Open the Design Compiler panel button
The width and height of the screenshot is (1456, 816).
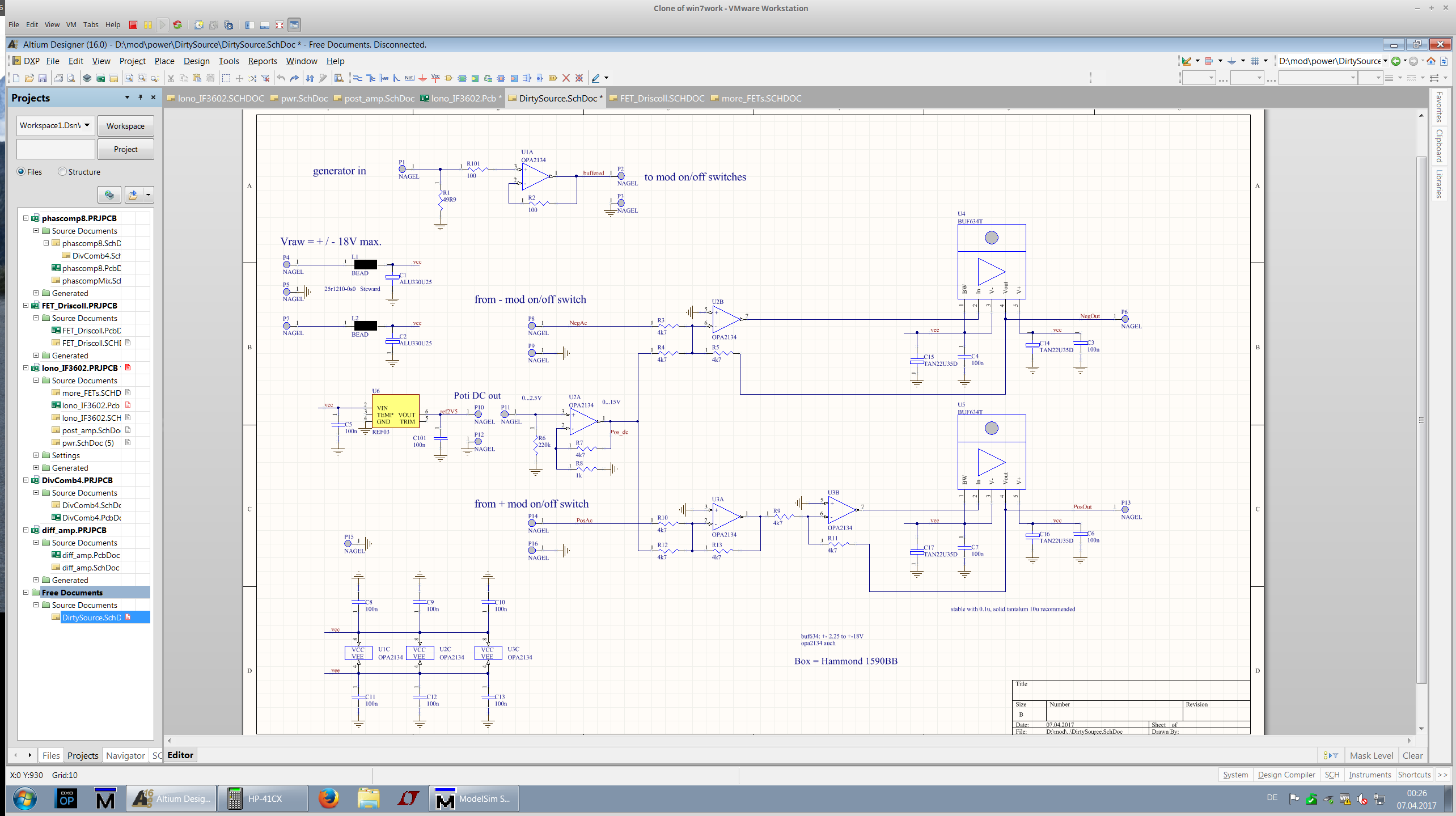(x=1286, y=775)
